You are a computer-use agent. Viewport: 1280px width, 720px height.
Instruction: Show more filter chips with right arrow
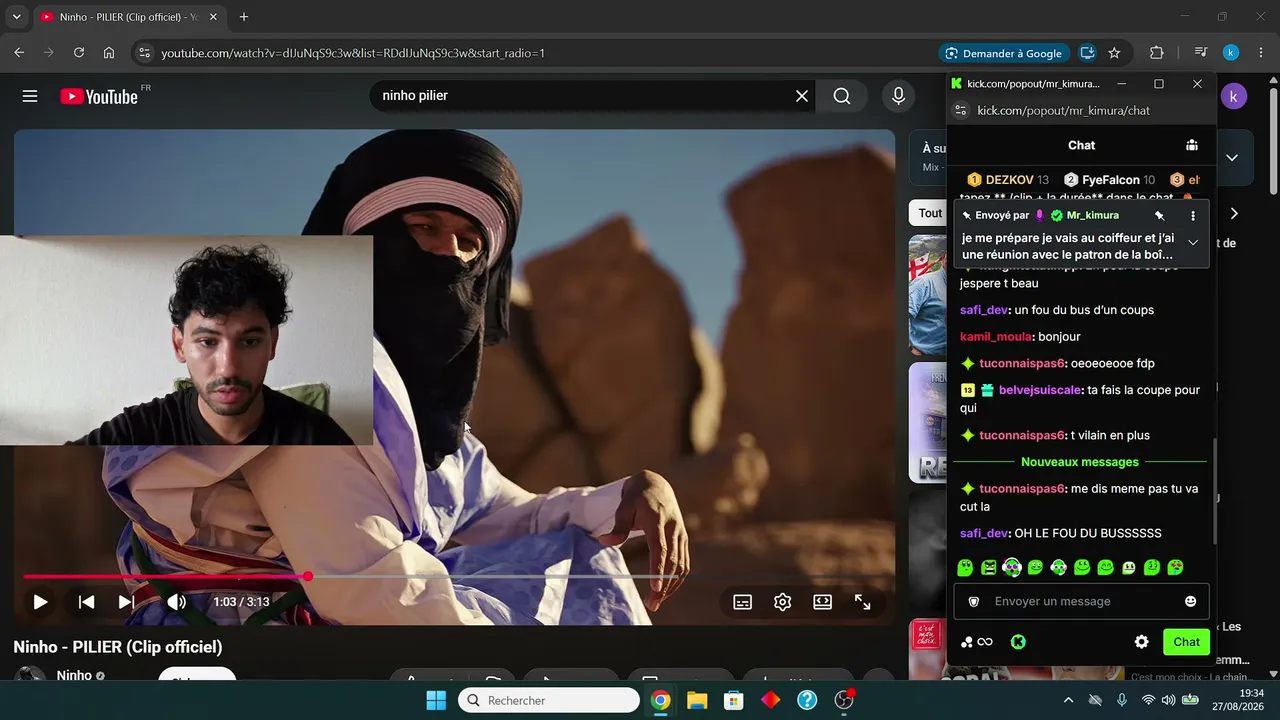[1234, 213]
